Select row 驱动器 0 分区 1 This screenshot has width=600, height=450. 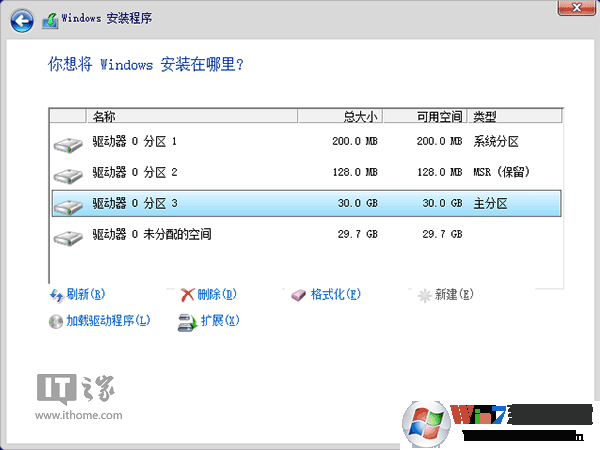(307, 142)
